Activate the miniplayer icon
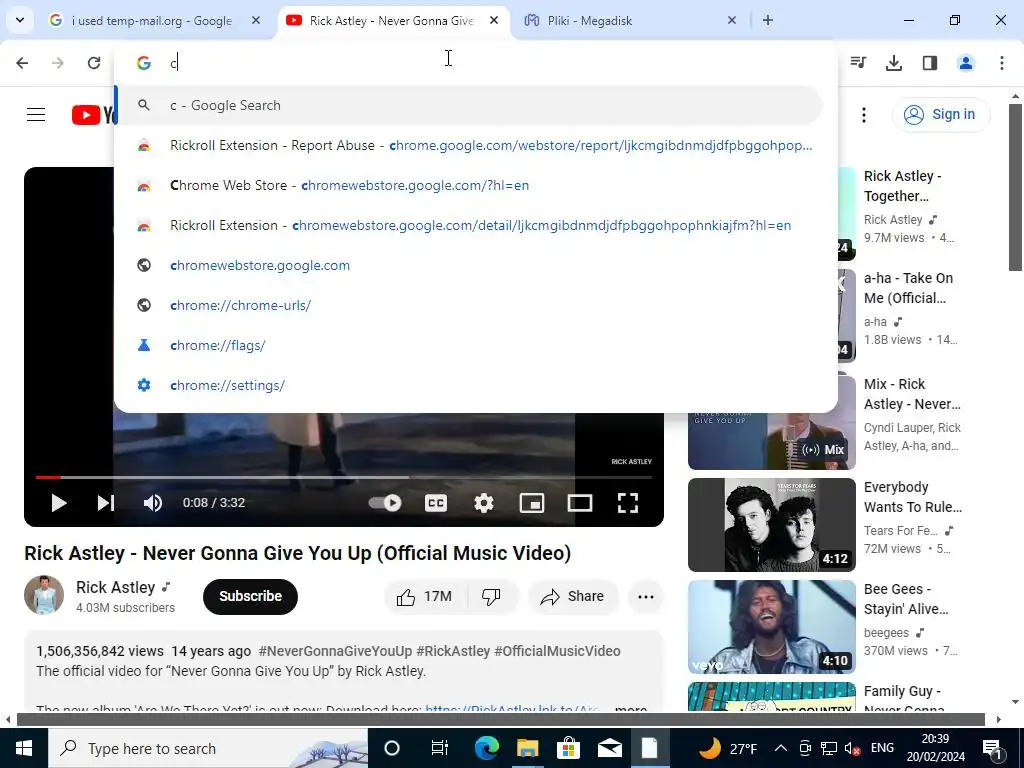The width and height of the screenshot is (1024, 768). tap(532, 503)
